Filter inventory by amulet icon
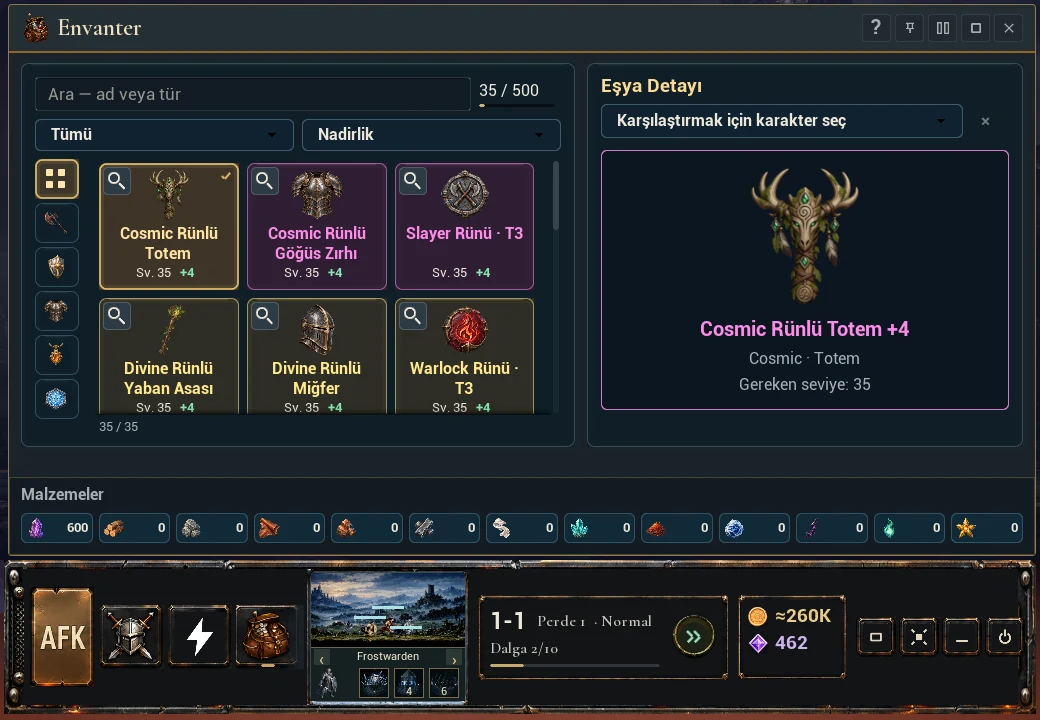The height and width of the screenshot is (720, 1040). (56, 354)
